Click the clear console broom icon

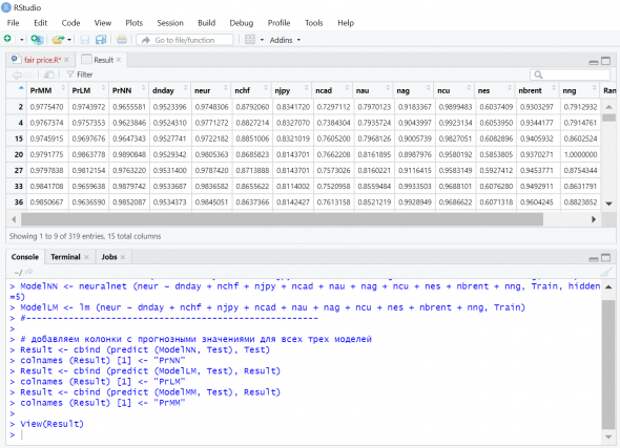pyautogui.click(x=607, y=272)
